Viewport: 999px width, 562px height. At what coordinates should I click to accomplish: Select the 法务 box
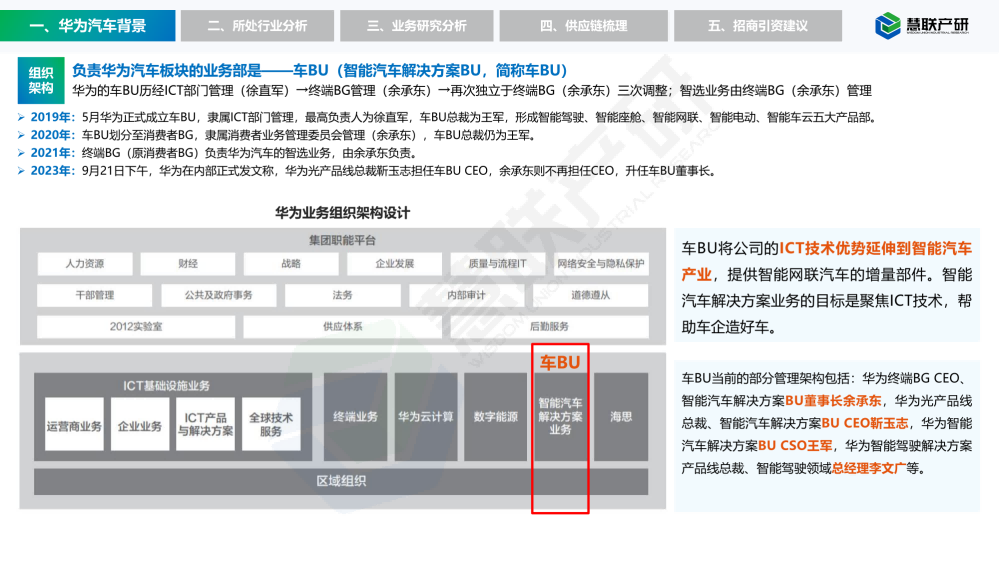(x=343, y=295)
